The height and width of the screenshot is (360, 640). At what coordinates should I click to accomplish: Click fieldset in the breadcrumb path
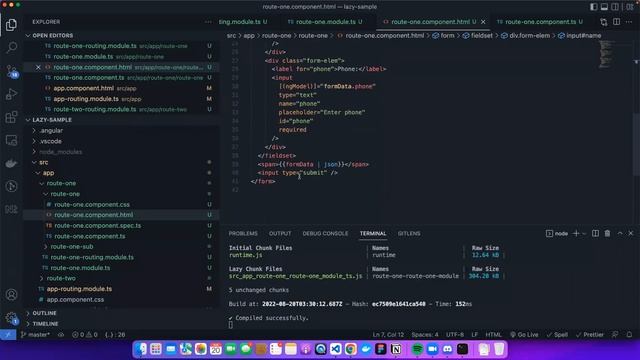click(482, 36)
